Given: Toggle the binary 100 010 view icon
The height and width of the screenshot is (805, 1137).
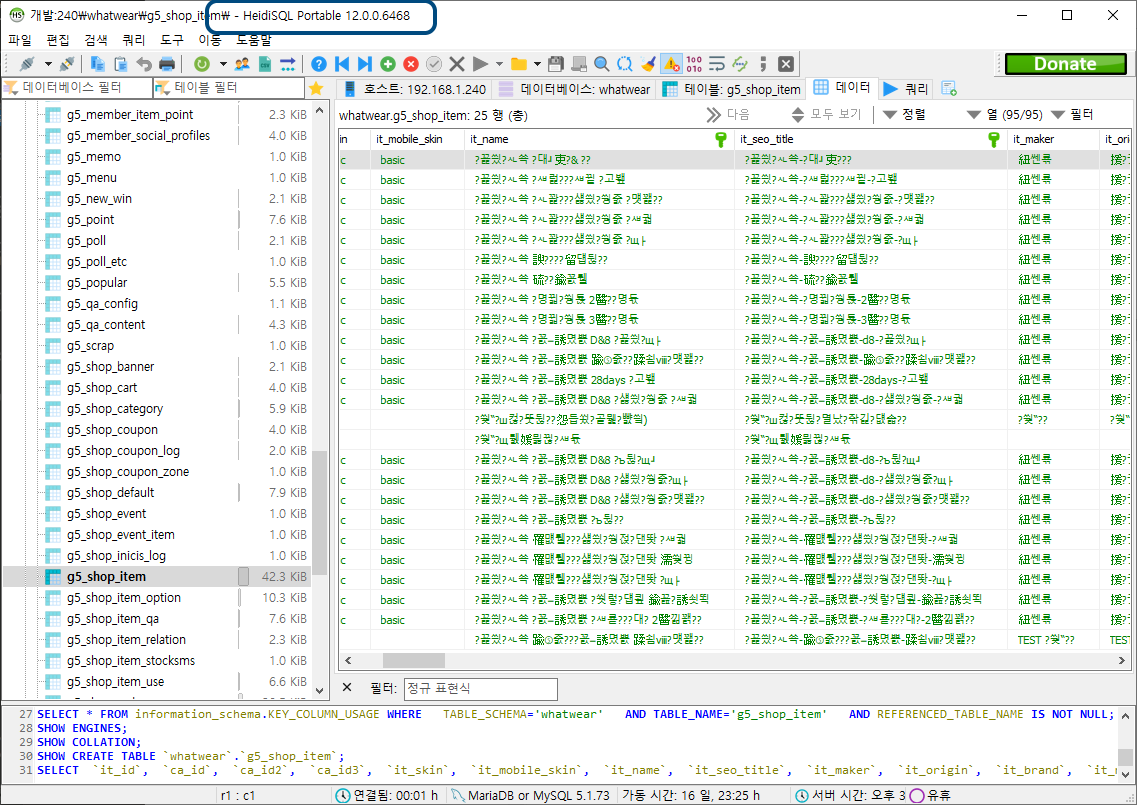Looking at the screenshot, I should (x=694, y=64).
